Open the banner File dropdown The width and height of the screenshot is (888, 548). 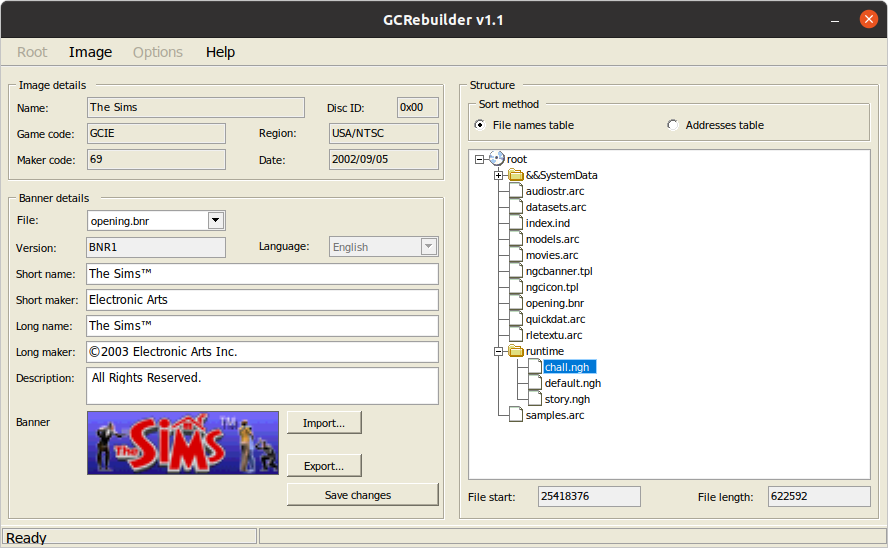[216, 221]
